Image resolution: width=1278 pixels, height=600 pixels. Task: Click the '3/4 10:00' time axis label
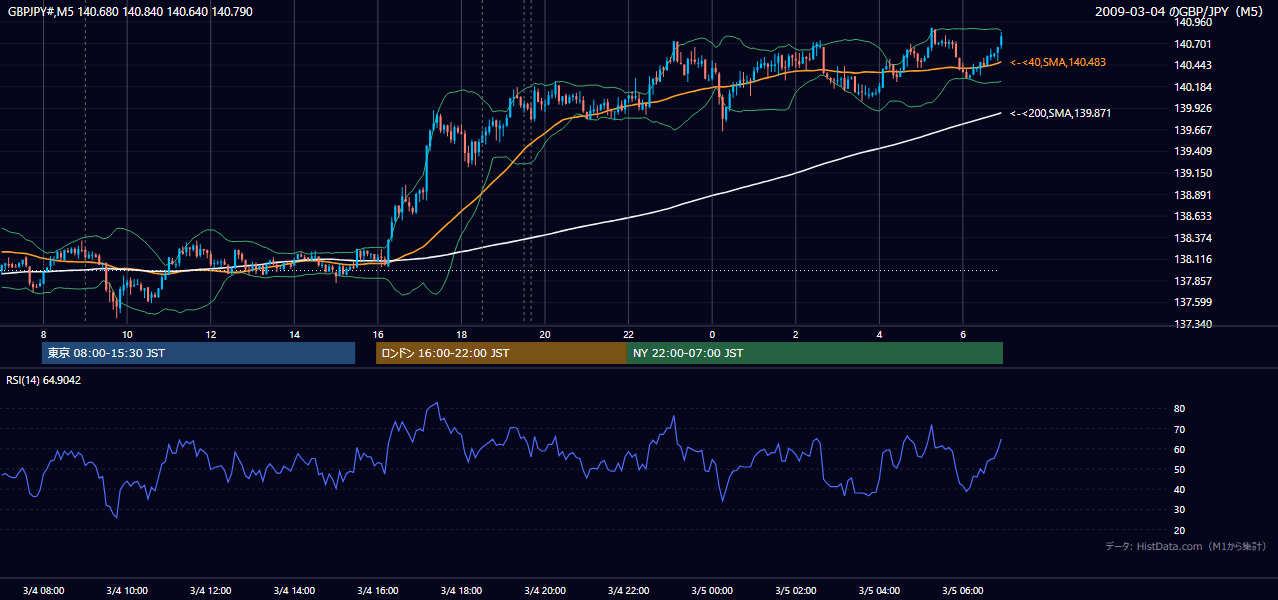point(127,590)
